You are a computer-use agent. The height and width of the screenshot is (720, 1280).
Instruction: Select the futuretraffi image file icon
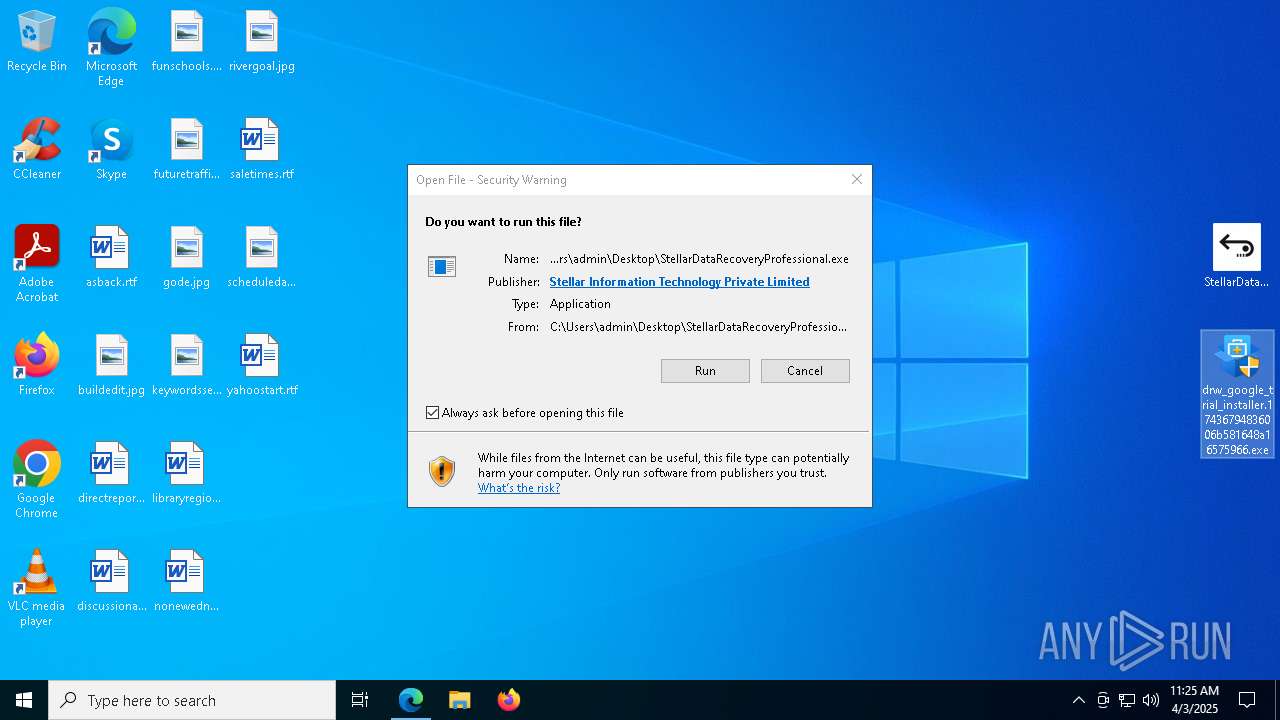(186, 150)
